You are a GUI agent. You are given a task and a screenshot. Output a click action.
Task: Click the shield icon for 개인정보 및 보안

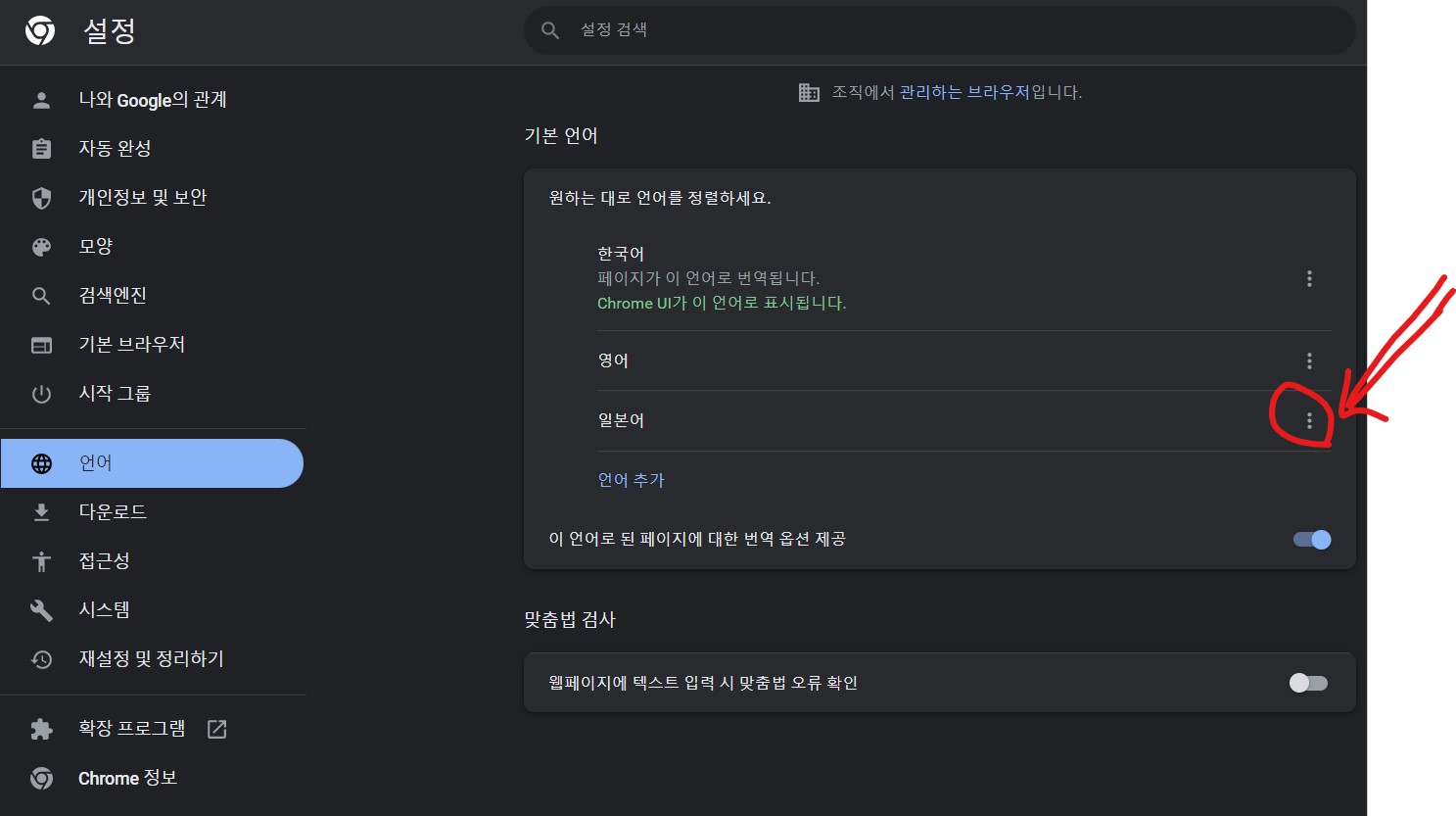(x=41, y=198)
